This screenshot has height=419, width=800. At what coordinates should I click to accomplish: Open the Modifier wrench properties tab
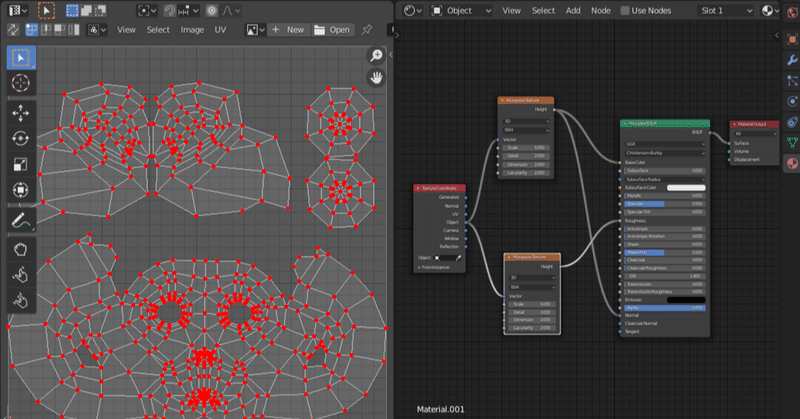pos(792,60)
